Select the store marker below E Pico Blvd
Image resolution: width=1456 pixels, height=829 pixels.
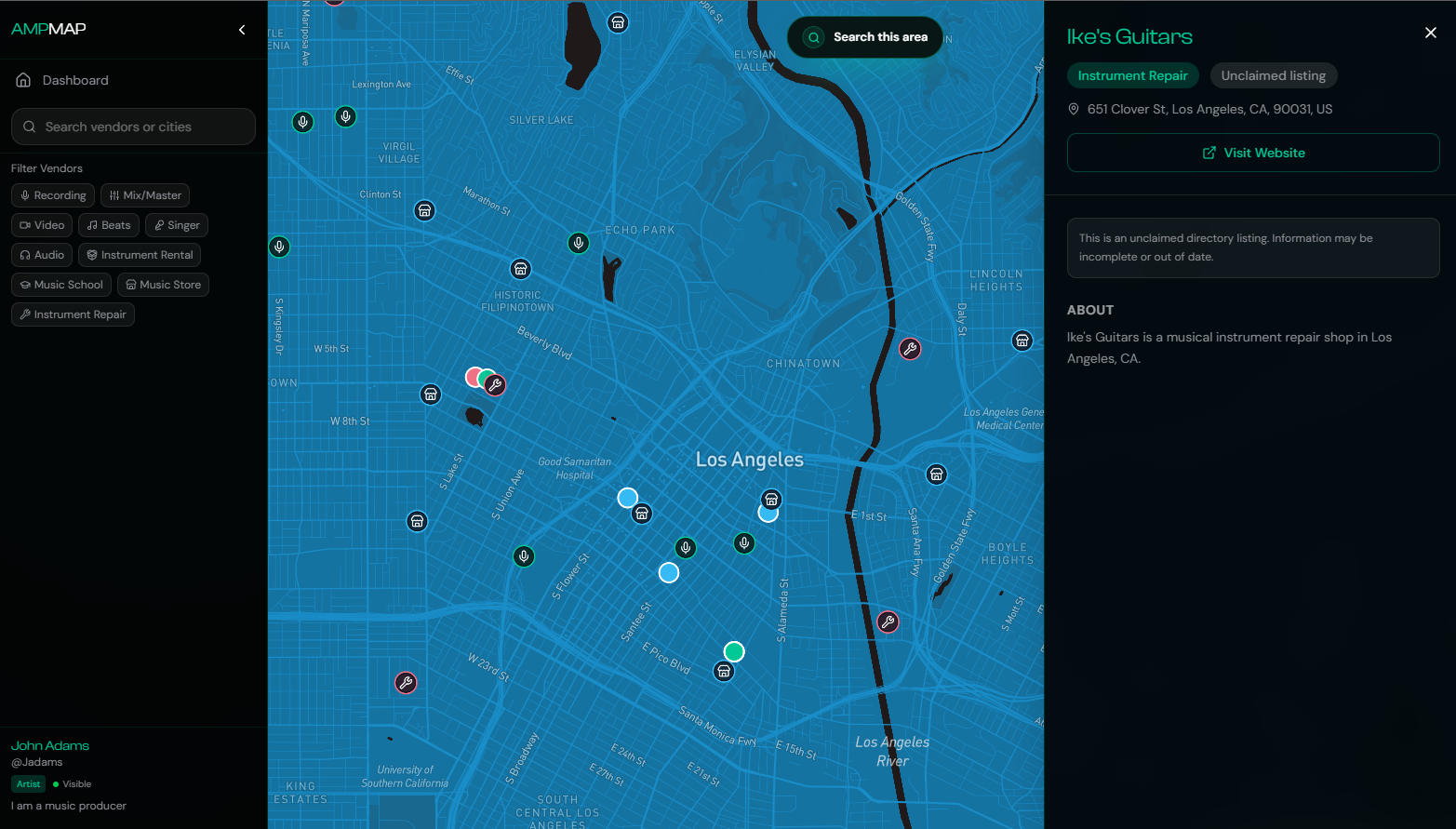[x=724, y=671]
